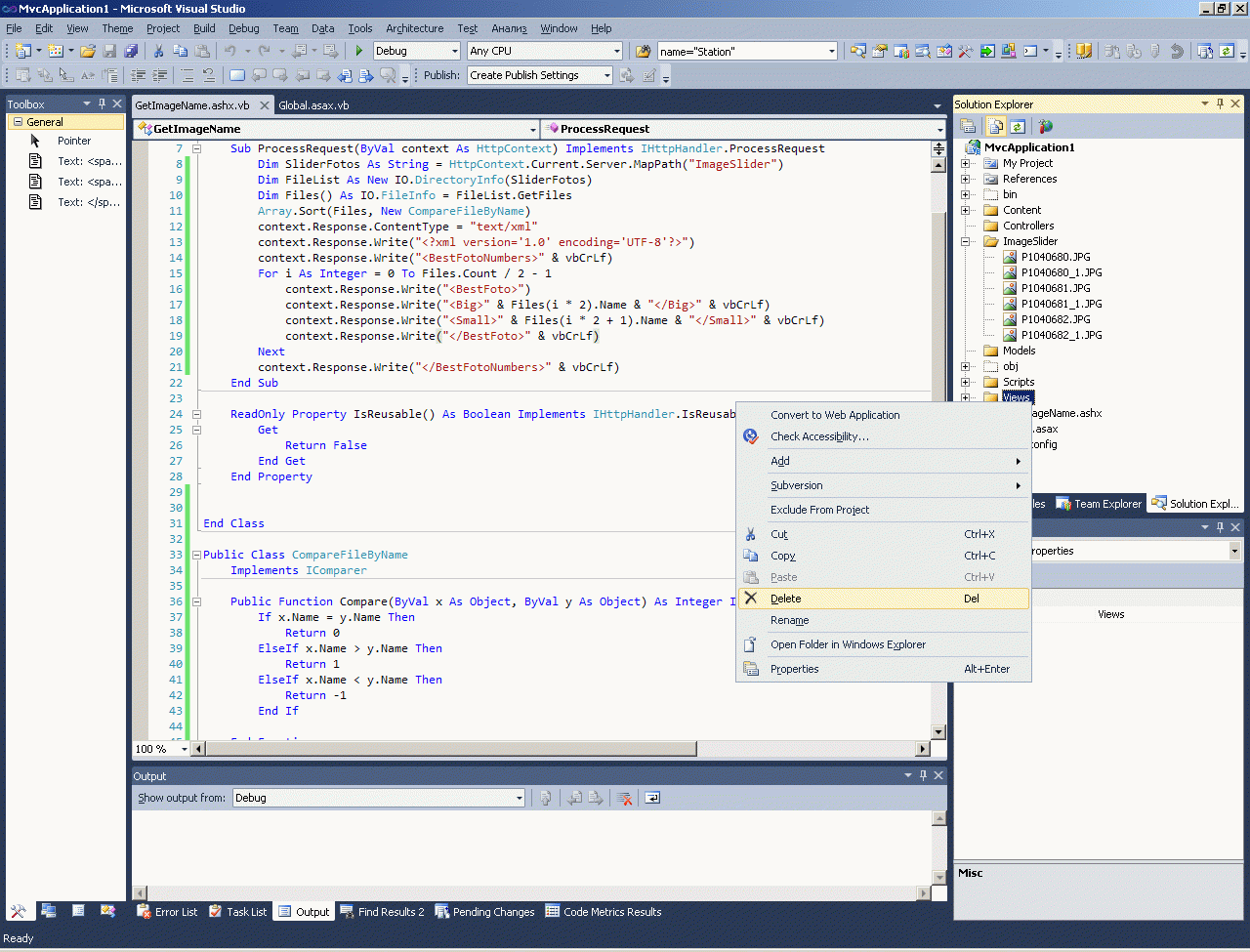Switch to the Global.asax.vb tab
1250x952 pixels.
(313, 105)
